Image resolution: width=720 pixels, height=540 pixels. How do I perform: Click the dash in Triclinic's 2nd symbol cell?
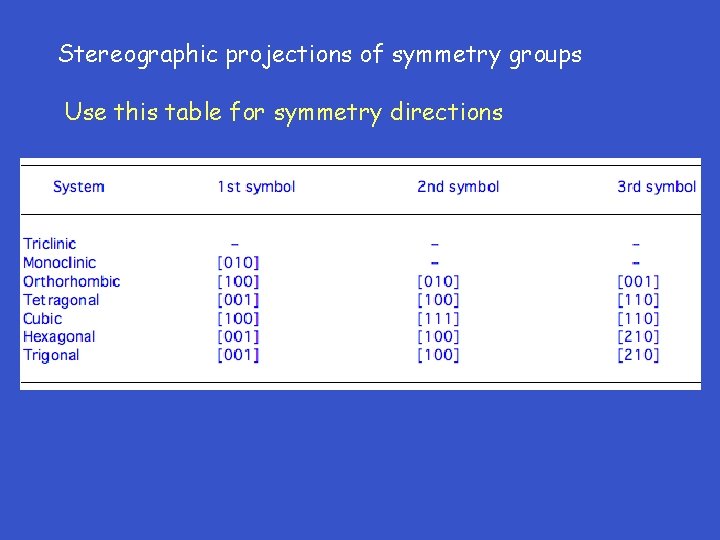[435, 244]
